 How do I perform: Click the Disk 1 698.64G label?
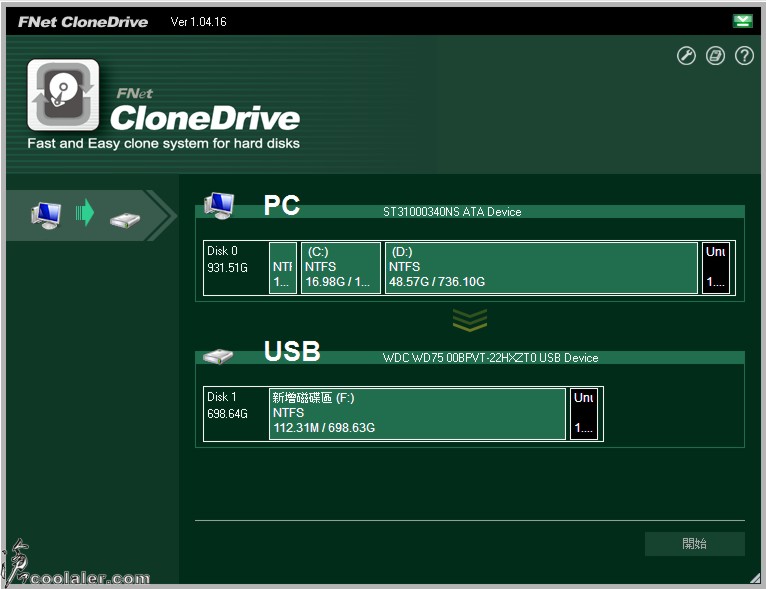point(227,405)
